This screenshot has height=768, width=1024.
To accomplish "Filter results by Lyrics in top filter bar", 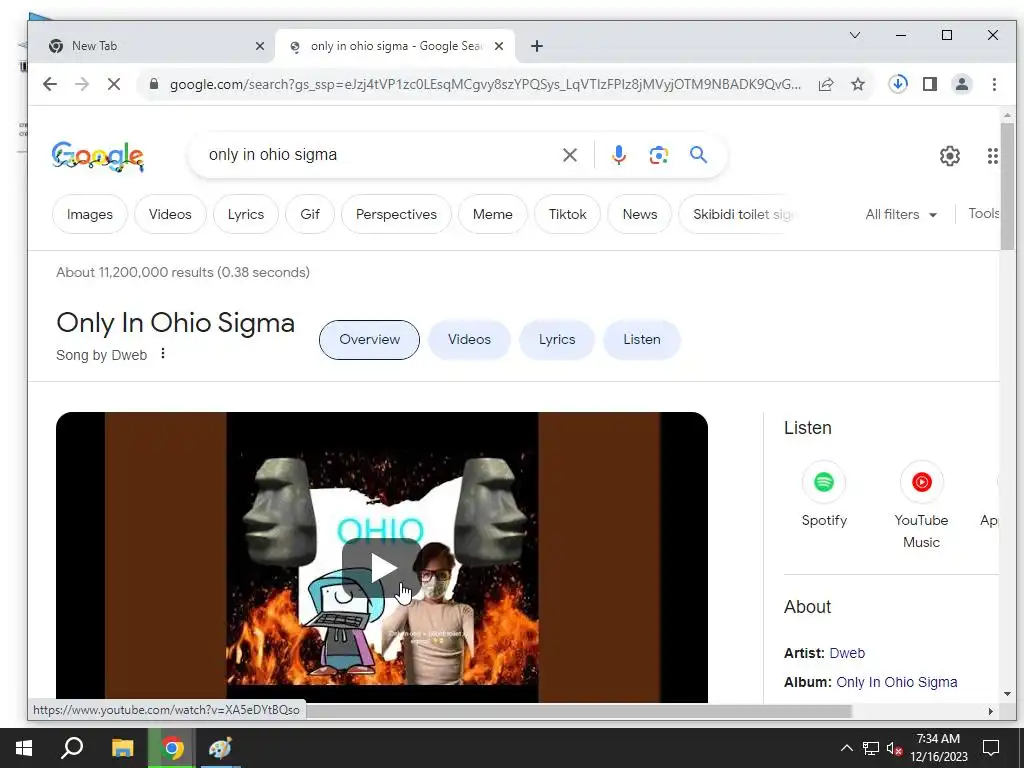I will (246, 214).
